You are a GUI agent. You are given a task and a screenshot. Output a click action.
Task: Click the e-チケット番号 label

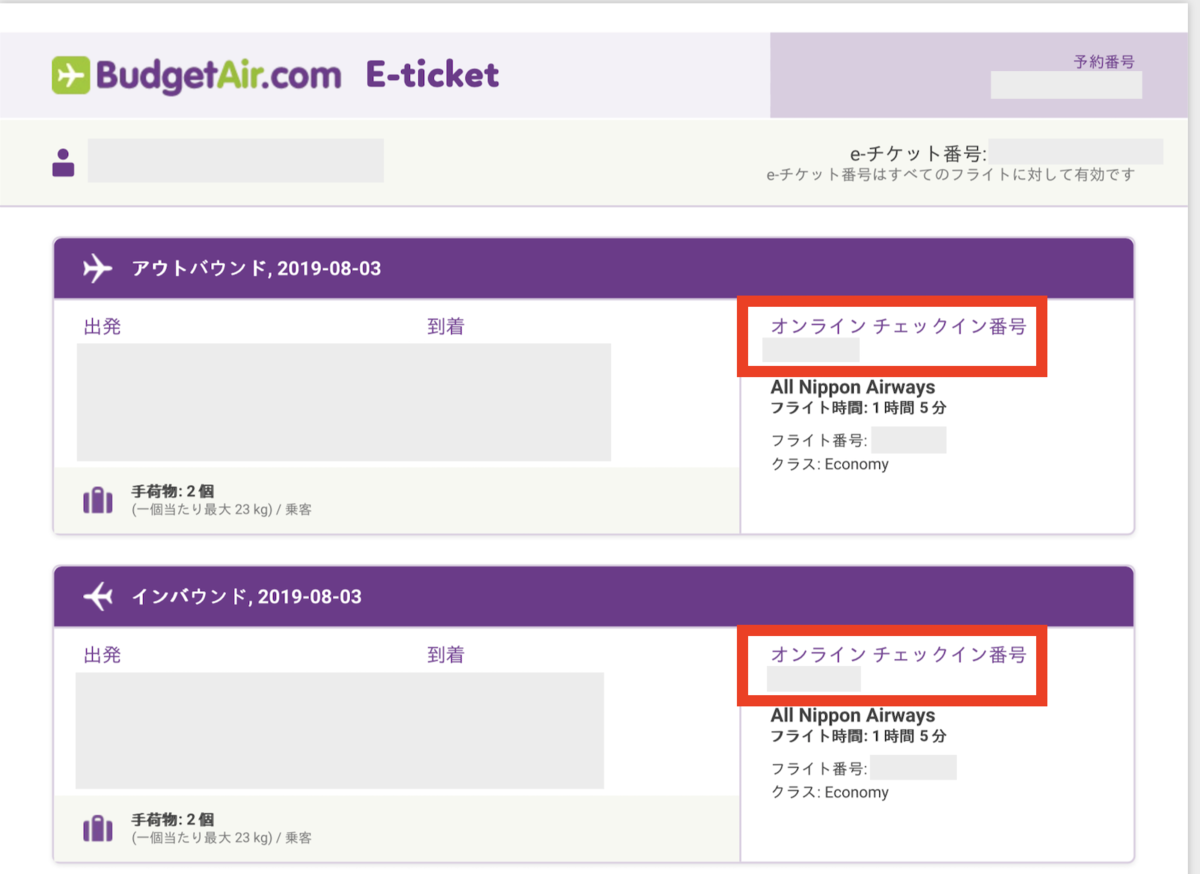point(918,154)
